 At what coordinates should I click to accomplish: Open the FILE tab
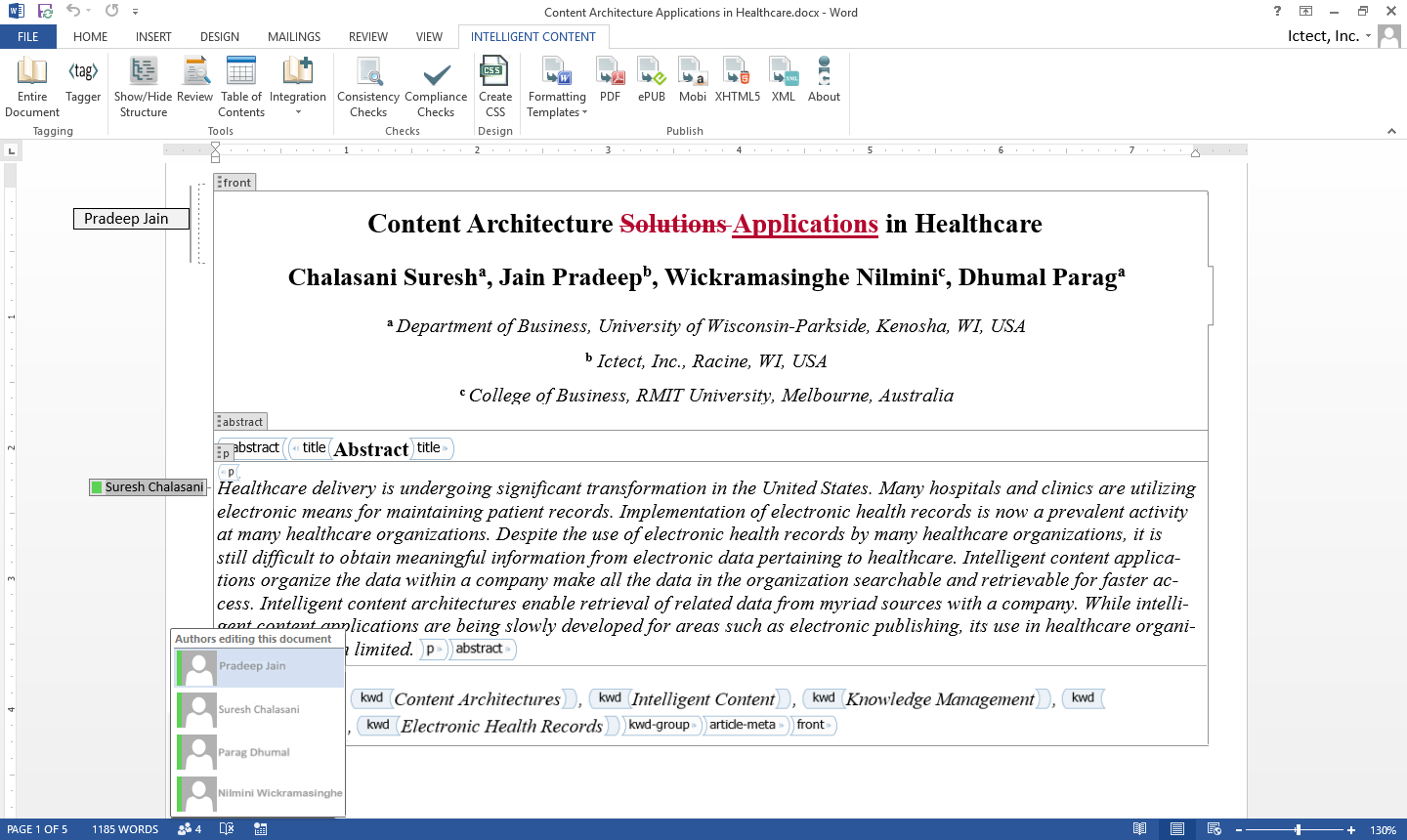click(28, 37)
